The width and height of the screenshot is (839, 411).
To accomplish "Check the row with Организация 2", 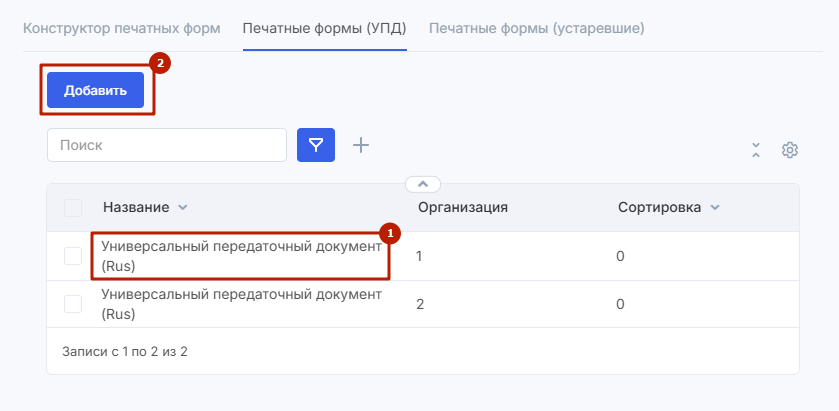I will pos(73,304).
